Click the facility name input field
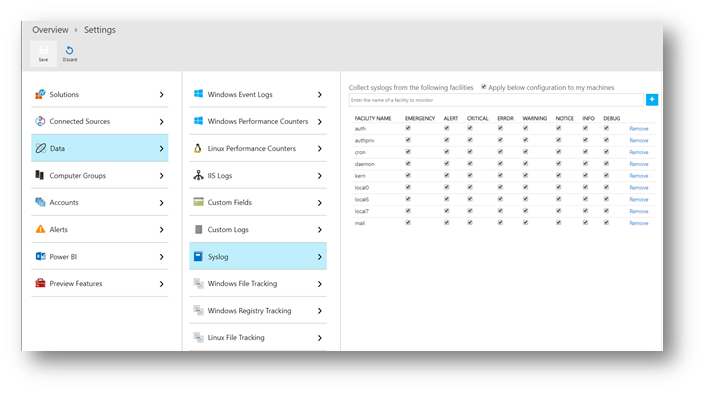 [496, 100]
